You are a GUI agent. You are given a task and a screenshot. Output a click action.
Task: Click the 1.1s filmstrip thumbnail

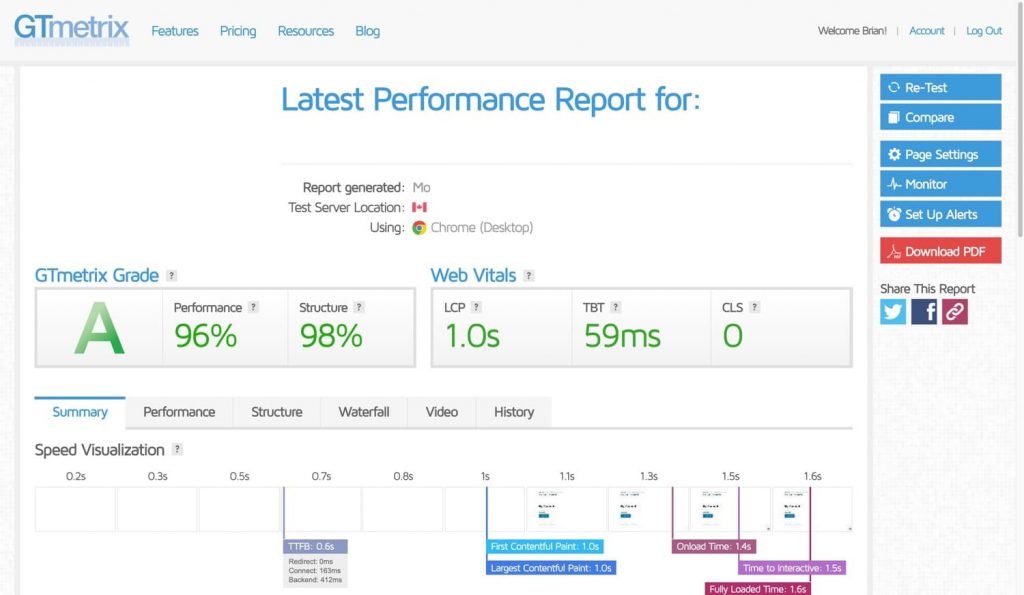pos(566,509)
